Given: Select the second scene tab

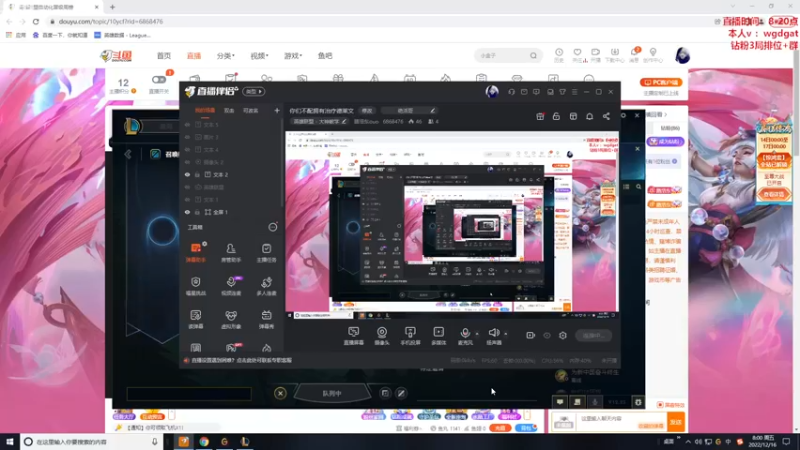Looking at the screenshot, I should click(x=229, y=110).
